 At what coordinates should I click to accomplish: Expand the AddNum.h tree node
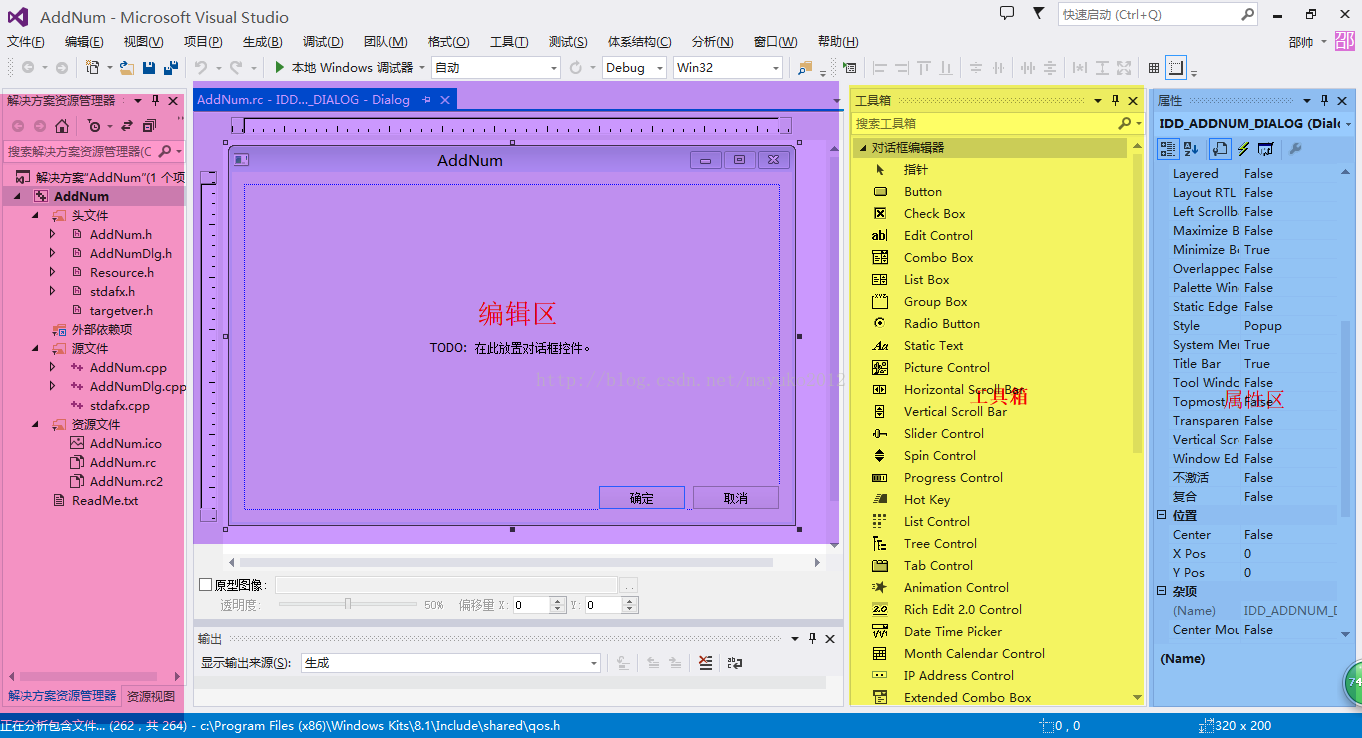point(52,234)
